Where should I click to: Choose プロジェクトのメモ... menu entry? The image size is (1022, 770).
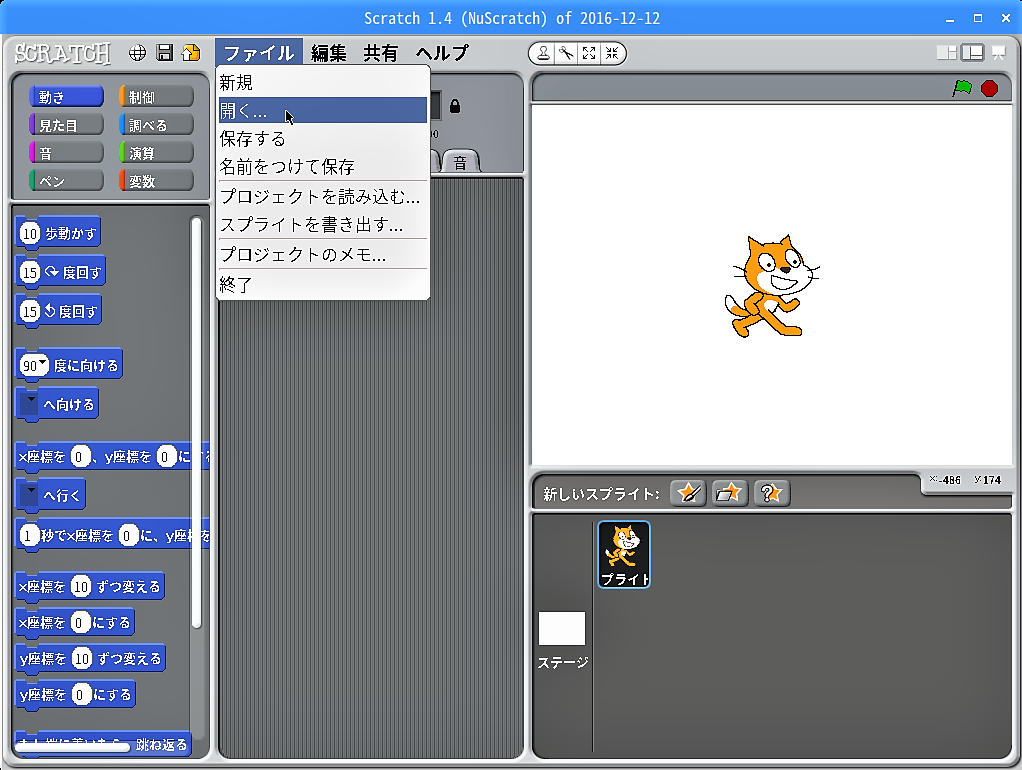323,254
